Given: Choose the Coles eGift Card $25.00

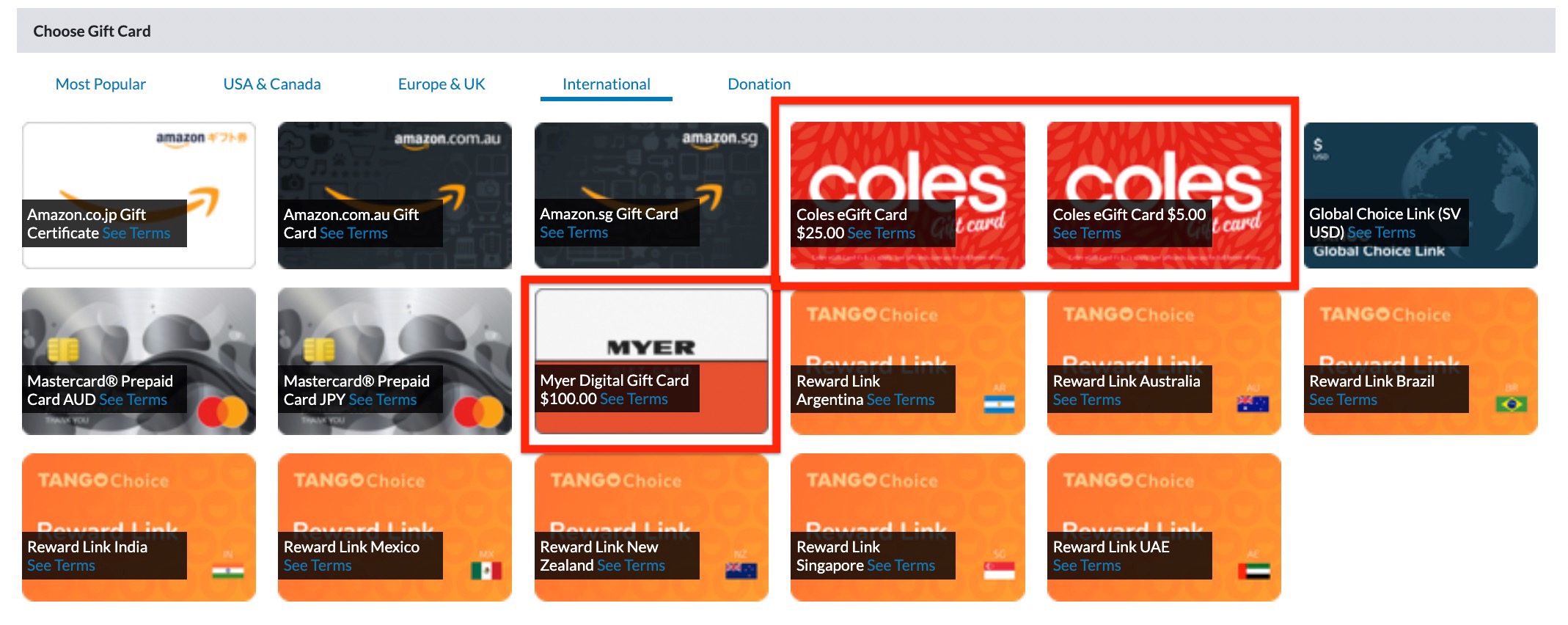Looking at the screenshot, I should point(908,195).
